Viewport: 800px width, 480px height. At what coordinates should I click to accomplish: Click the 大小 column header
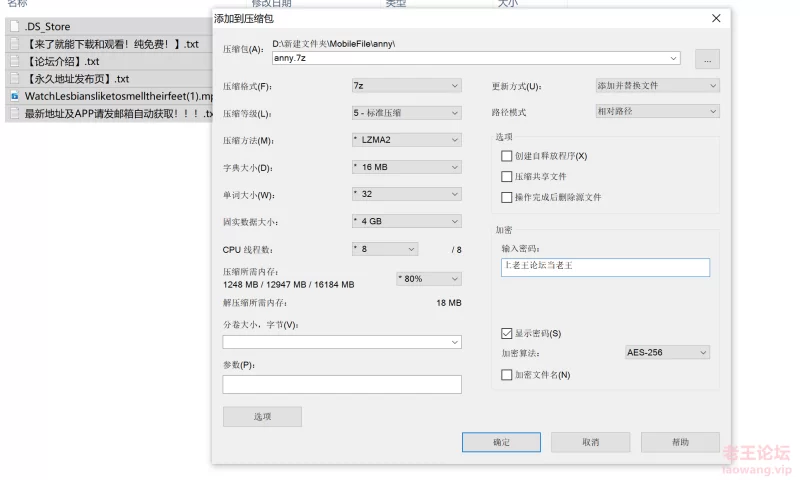507,3
